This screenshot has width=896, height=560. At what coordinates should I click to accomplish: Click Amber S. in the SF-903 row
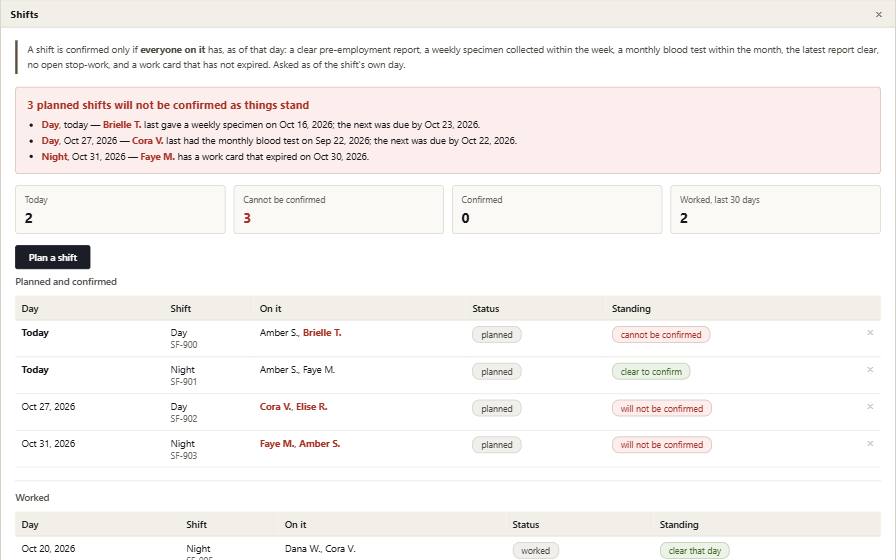tap(319, 443)
